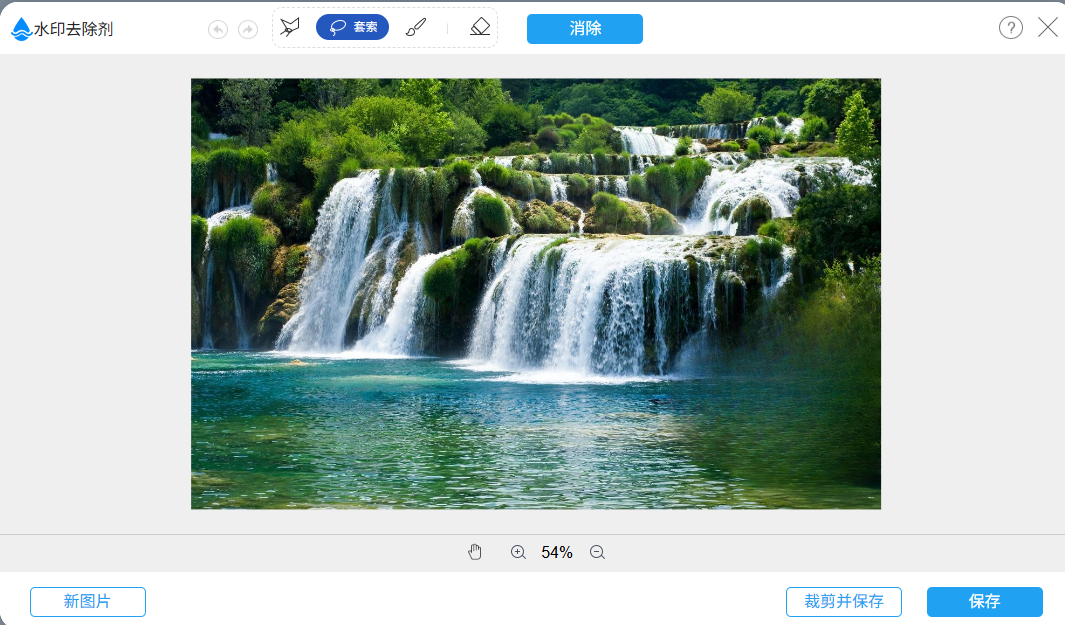Close the watermark remover window
The height and width of the screenshot is (625, 1065).
coord(1048,27)
